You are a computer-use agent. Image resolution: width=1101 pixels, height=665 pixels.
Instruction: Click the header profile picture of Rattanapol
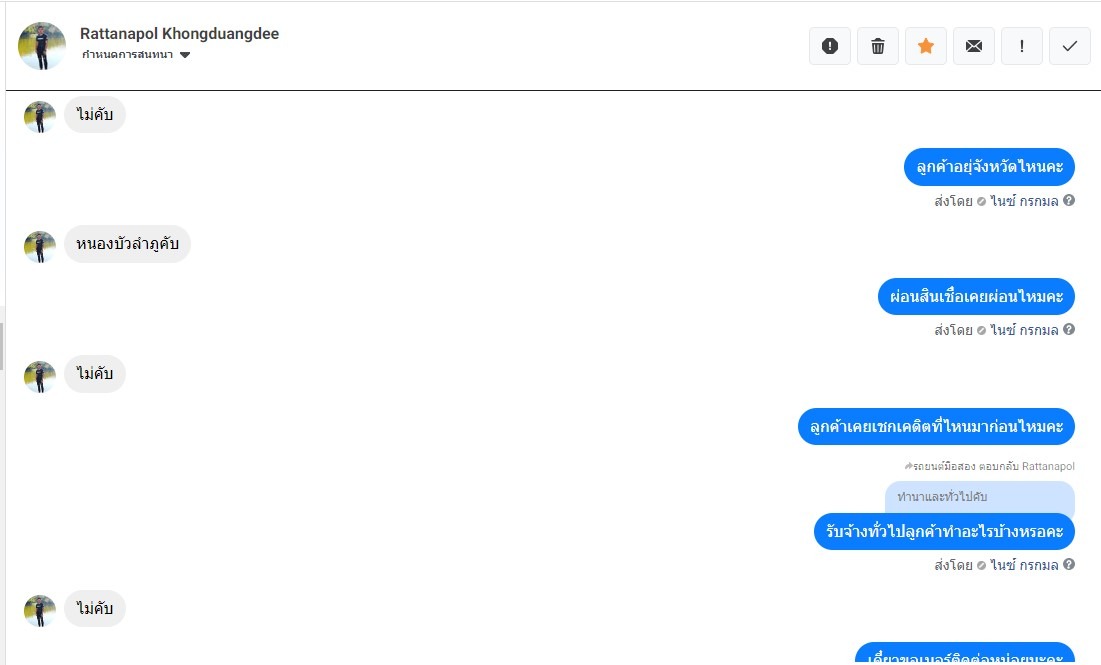(x=41, y=46)
